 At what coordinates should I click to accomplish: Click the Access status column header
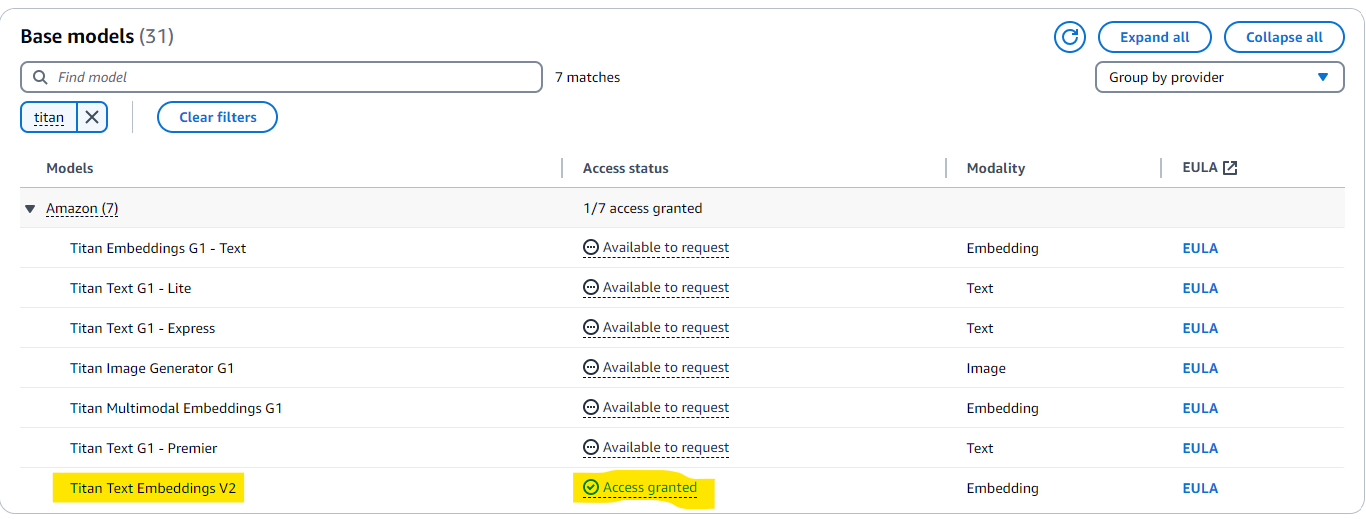pos(626,168)
